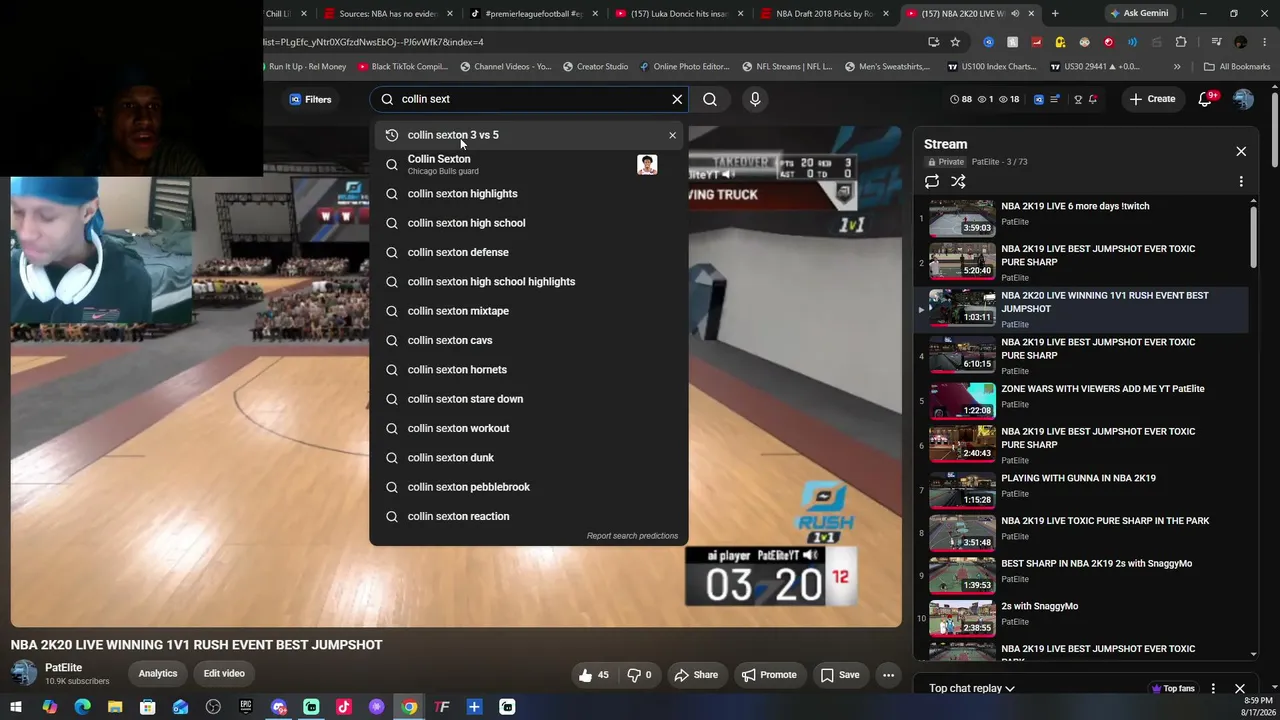Switch to the Luka Doncic tab
The image size is (1280, 720).
coord(681,14)
